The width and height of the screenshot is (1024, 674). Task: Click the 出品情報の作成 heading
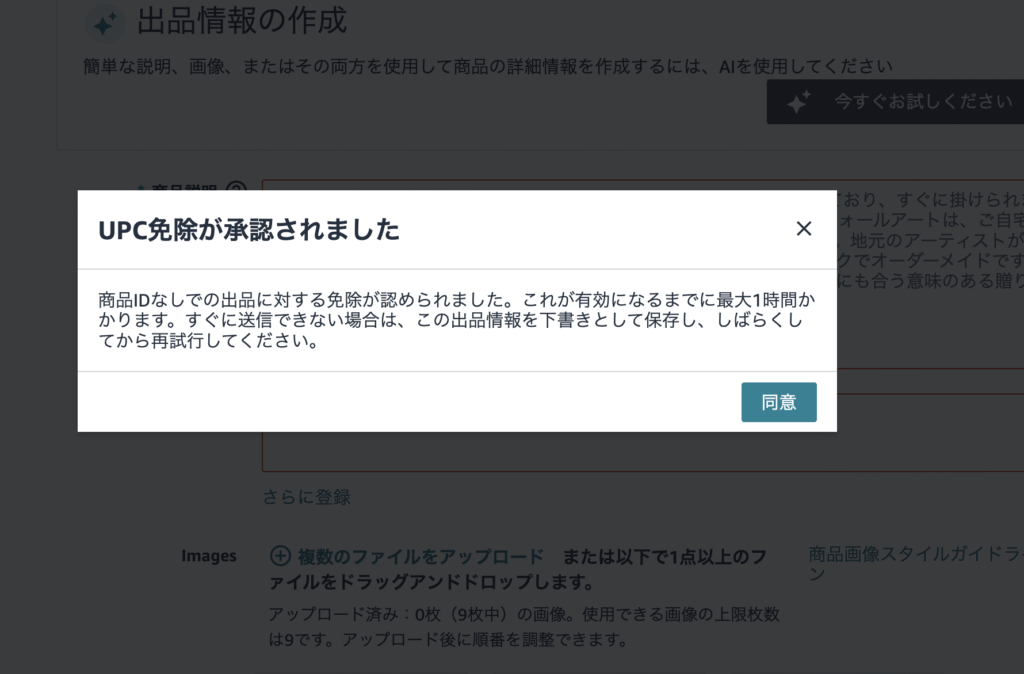241,20
